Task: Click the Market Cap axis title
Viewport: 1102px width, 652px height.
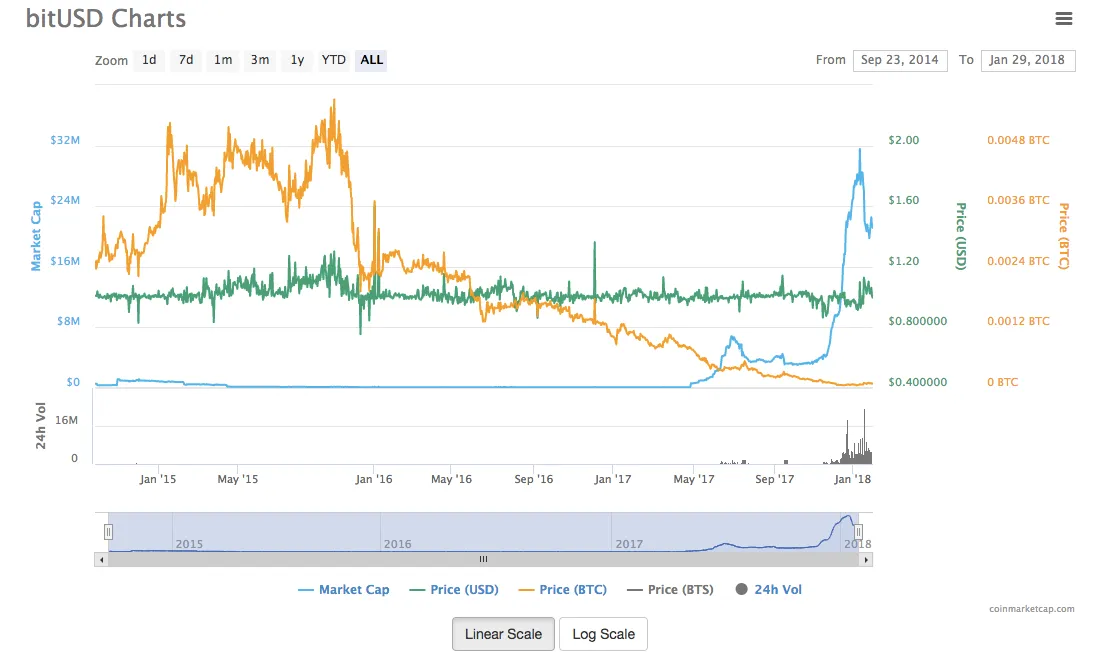Action: 36,236
